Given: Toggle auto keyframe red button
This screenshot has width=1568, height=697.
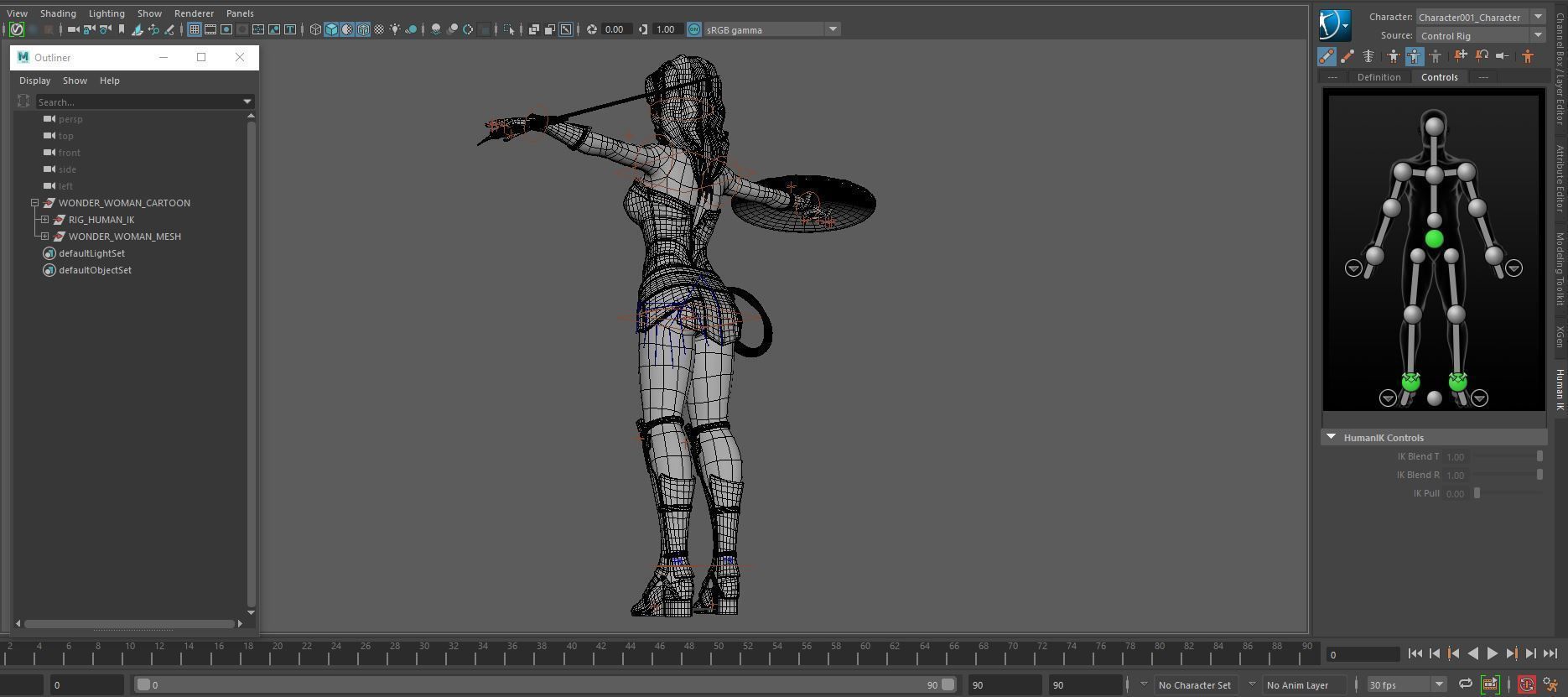Looking at the screenshot, I should 1527,684.
